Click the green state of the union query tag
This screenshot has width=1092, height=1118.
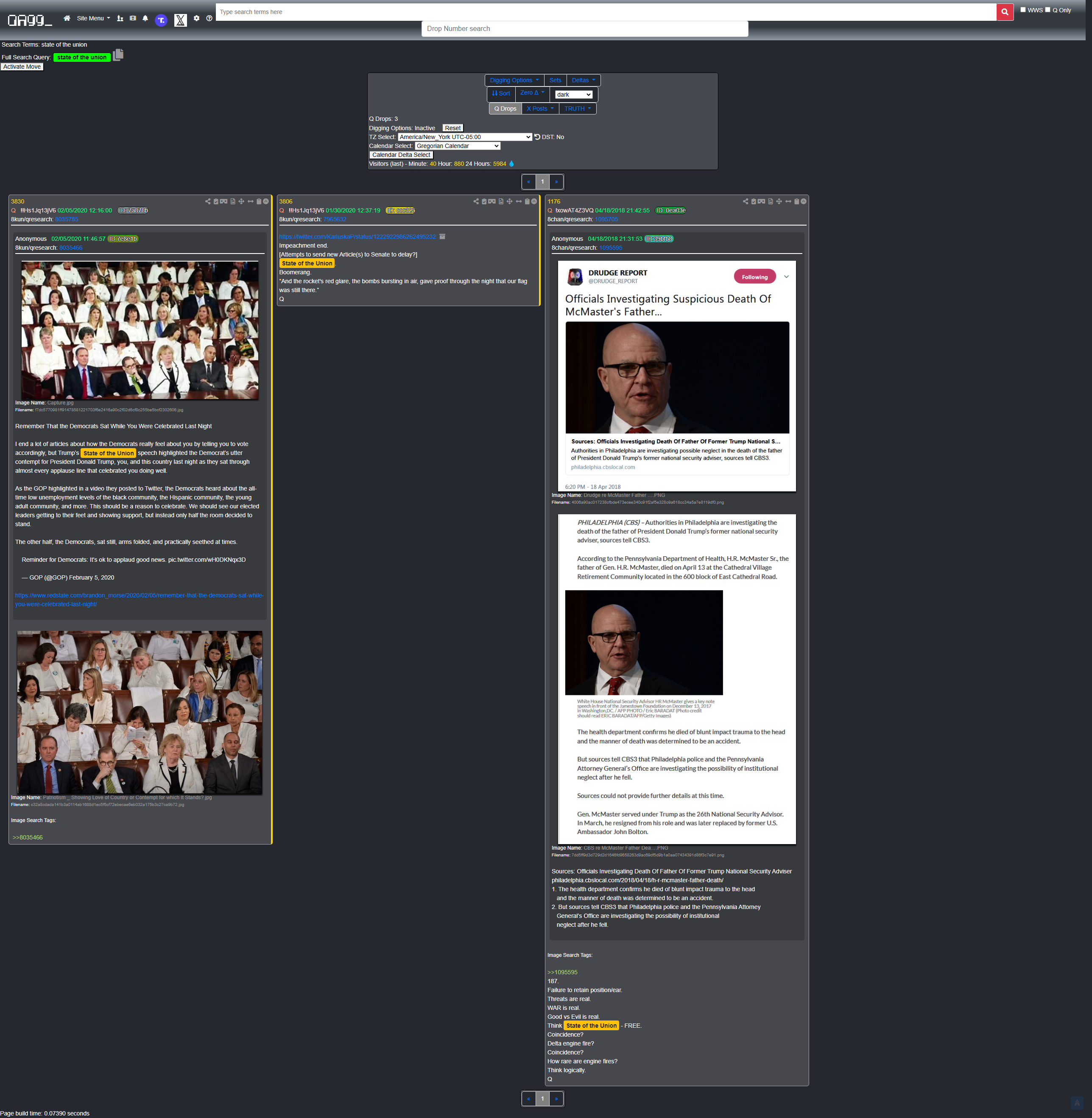[82, 57]
